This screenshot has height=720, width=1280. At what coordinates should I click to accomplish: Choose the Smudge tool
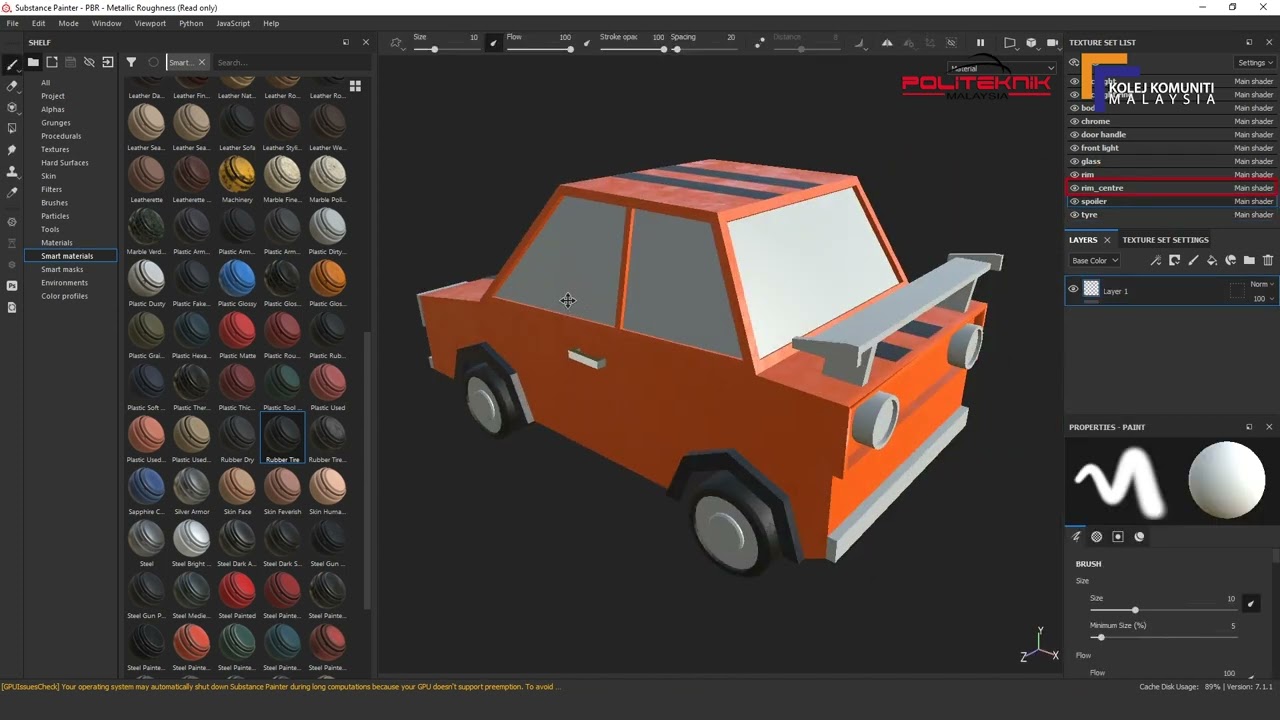click(12, 150)
